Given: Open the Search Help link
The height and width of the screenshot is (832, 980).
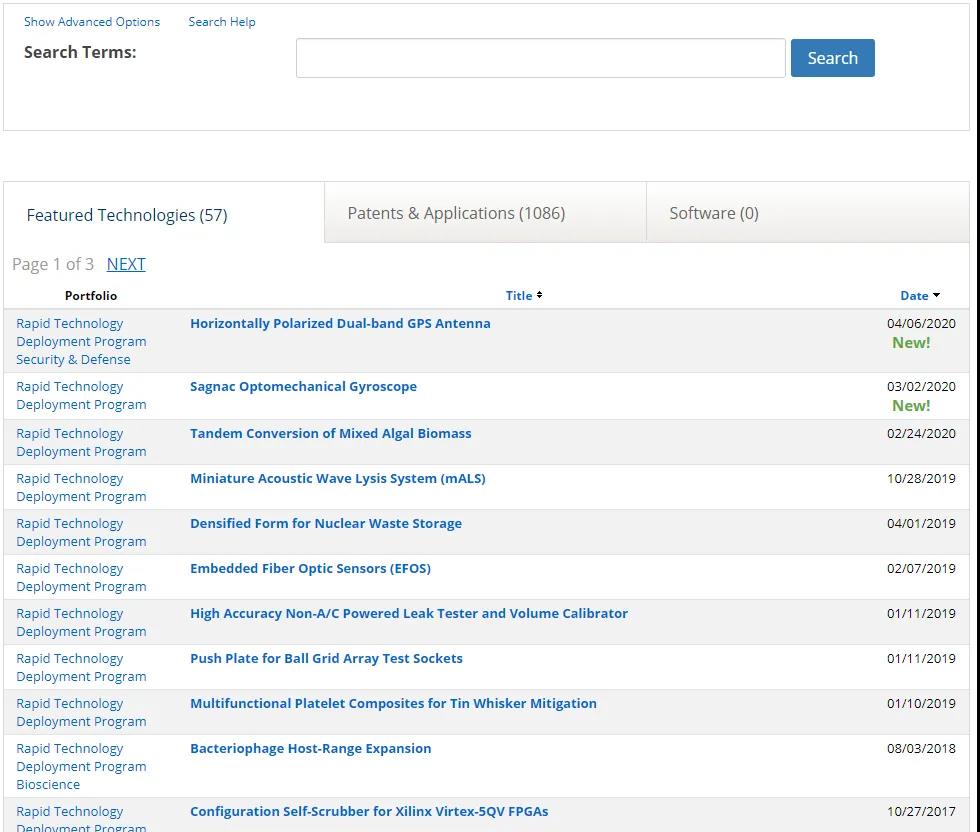Looking at the screenshot, I should (222, 21).
